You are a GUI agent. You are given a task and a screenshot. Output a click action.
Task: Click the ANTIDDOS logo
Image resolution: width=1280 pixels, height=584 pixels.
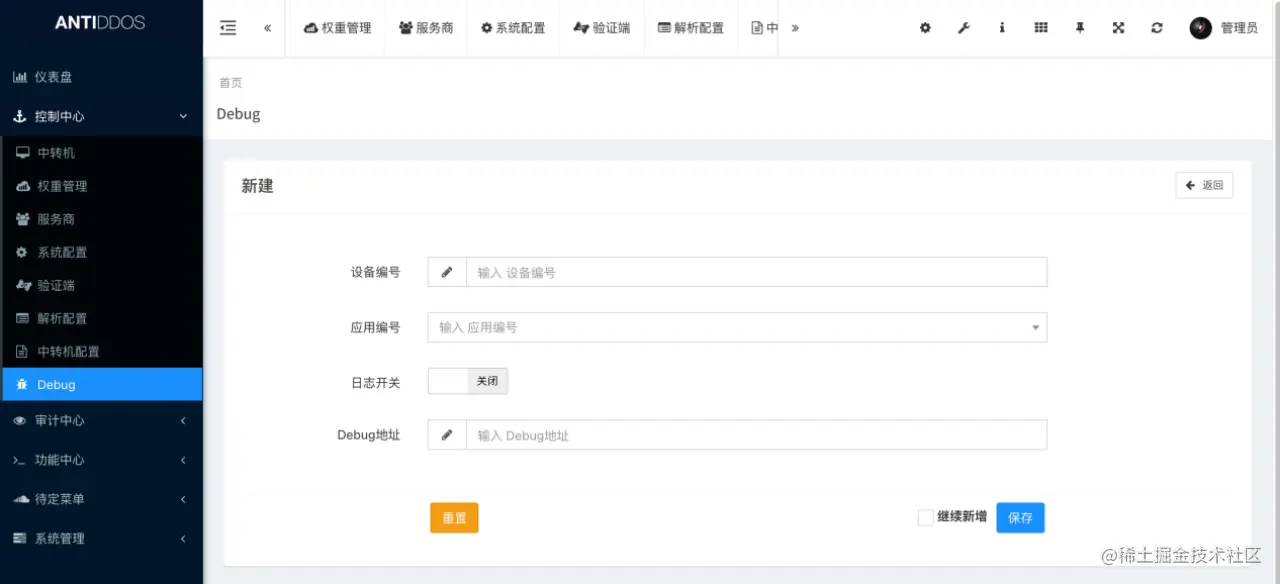[101, 23]
